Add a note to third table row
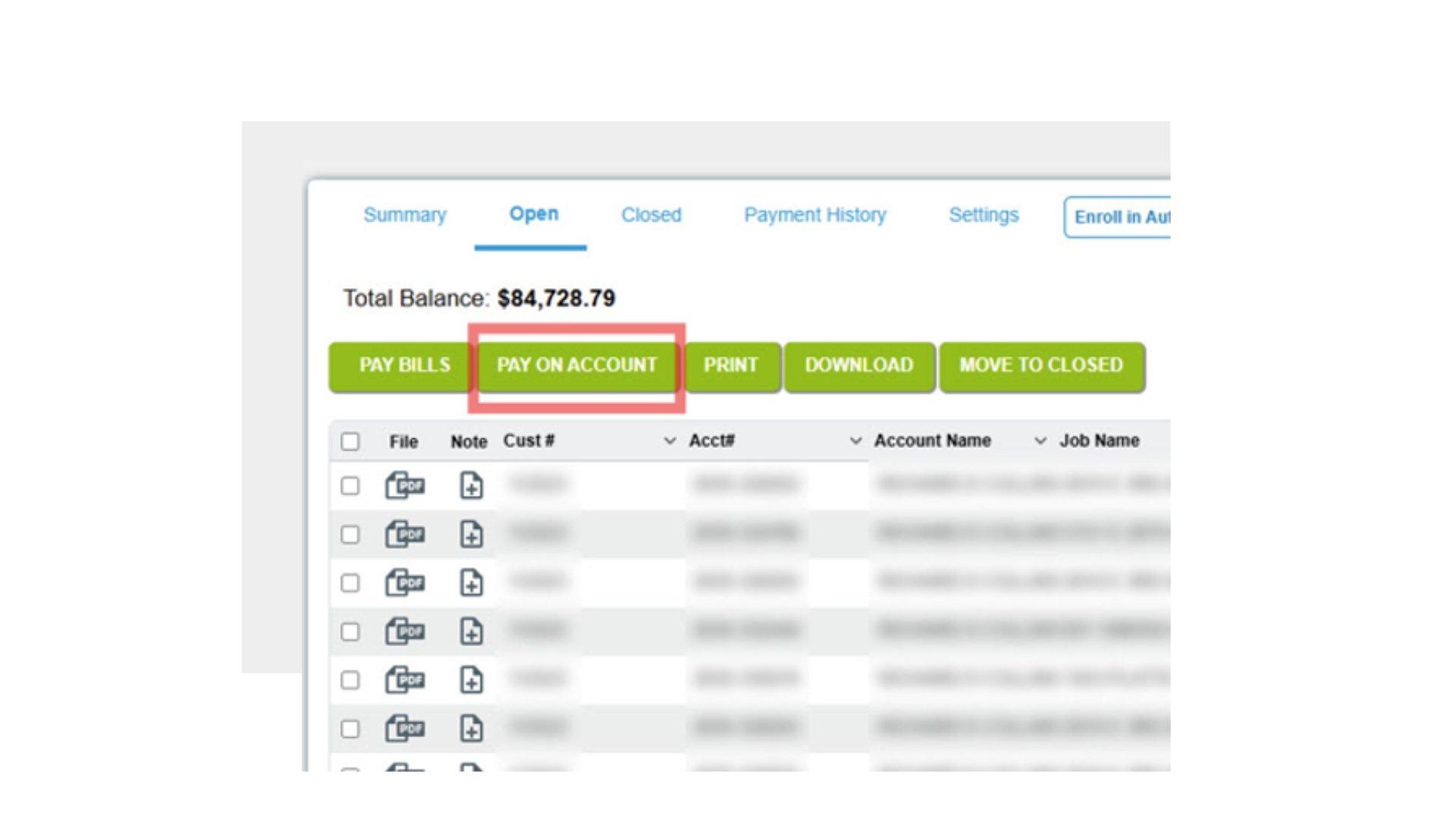1456x819 pixels. tap(471, 582)
